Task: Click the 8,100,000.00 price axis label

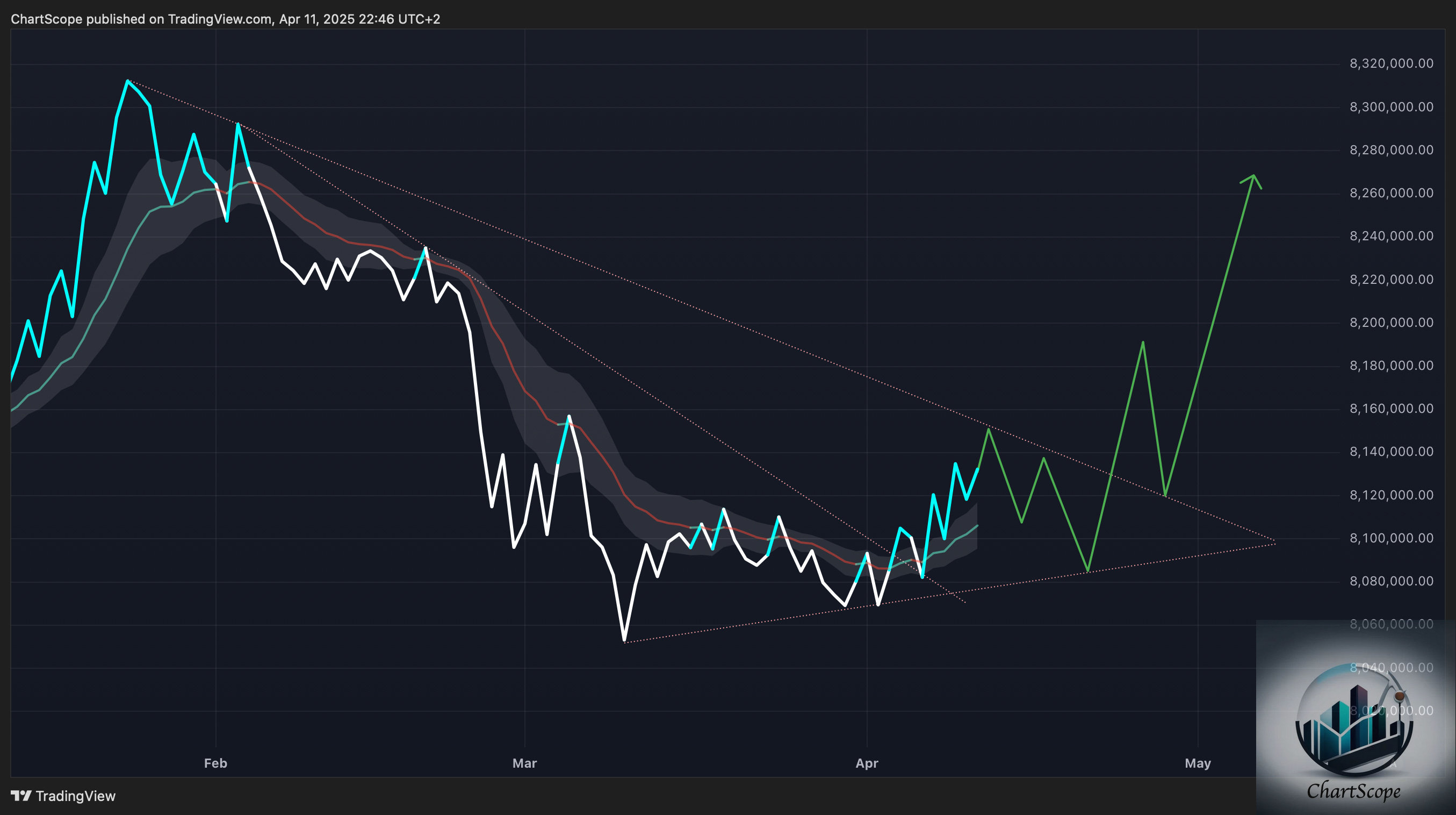Action: pos(1391,538)
